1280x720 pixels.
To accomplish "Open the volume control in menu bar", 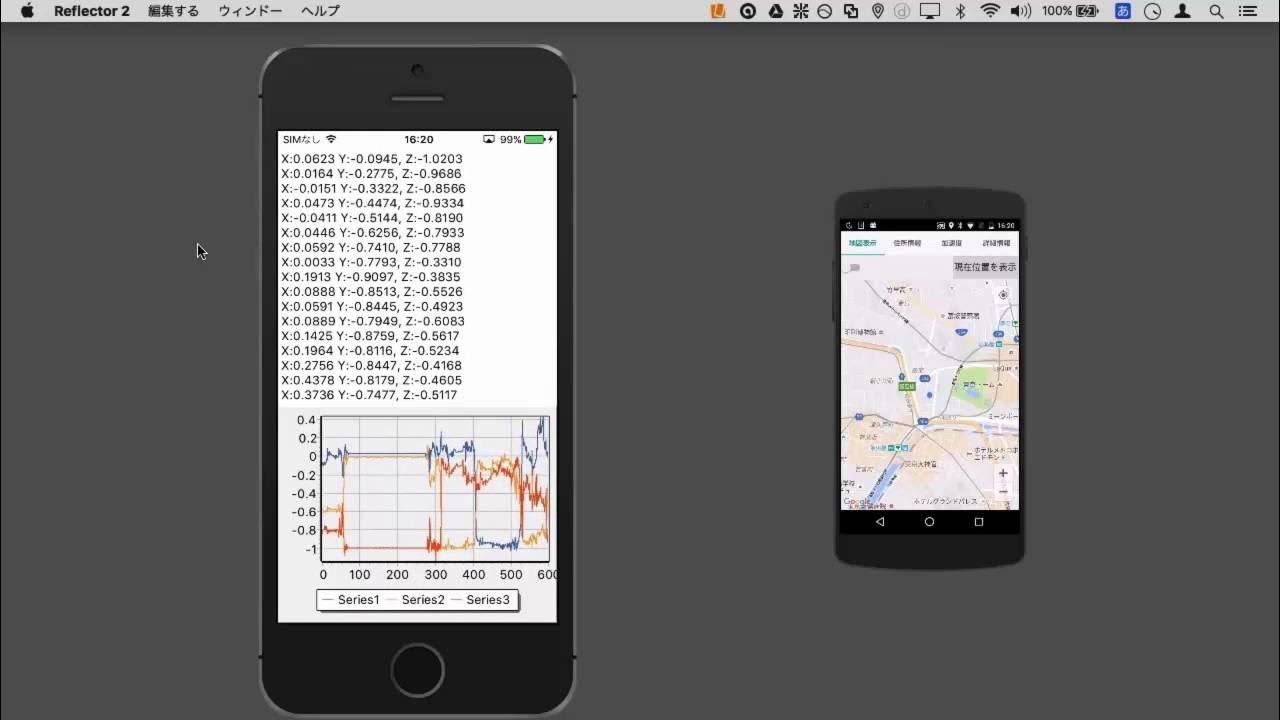I will coord(1021,11).
